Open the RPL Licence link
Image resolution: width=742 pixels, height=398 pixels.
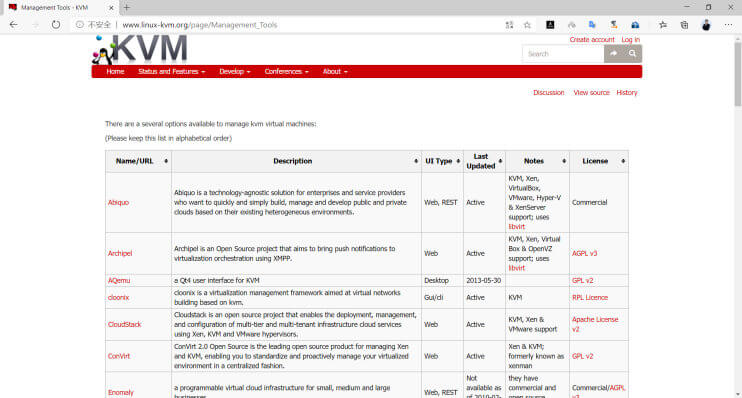coord(590,298)
